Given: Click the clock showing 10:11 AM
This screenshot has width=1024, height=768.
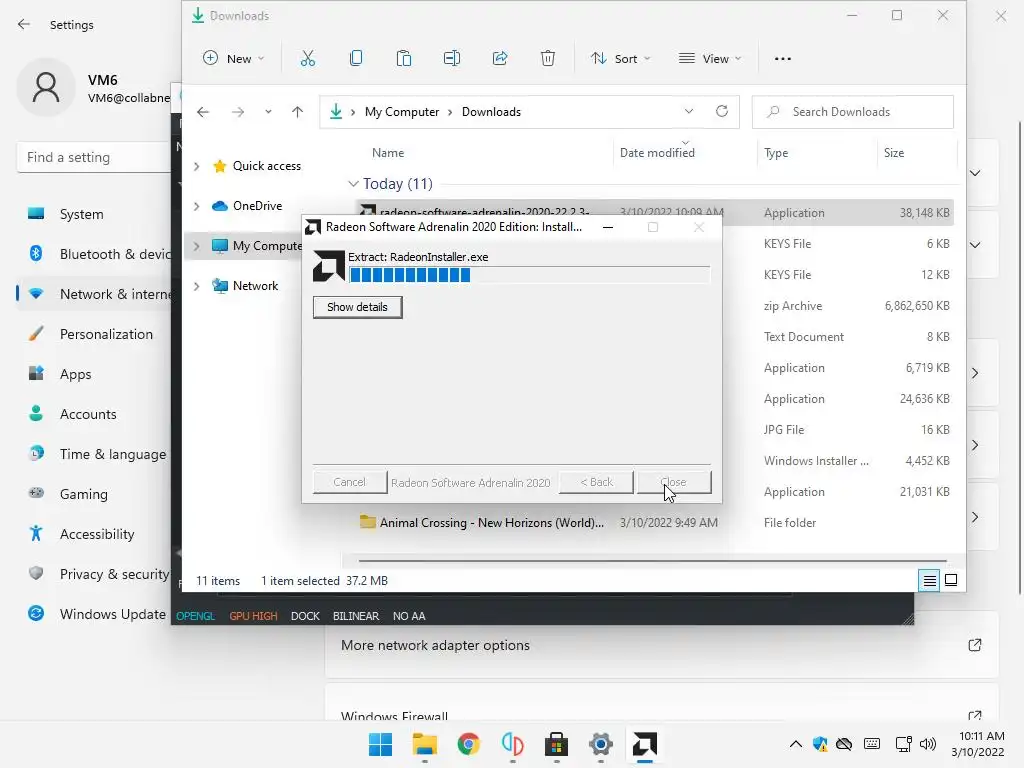Looking at the screenshot, I should [x=982, y=736].
